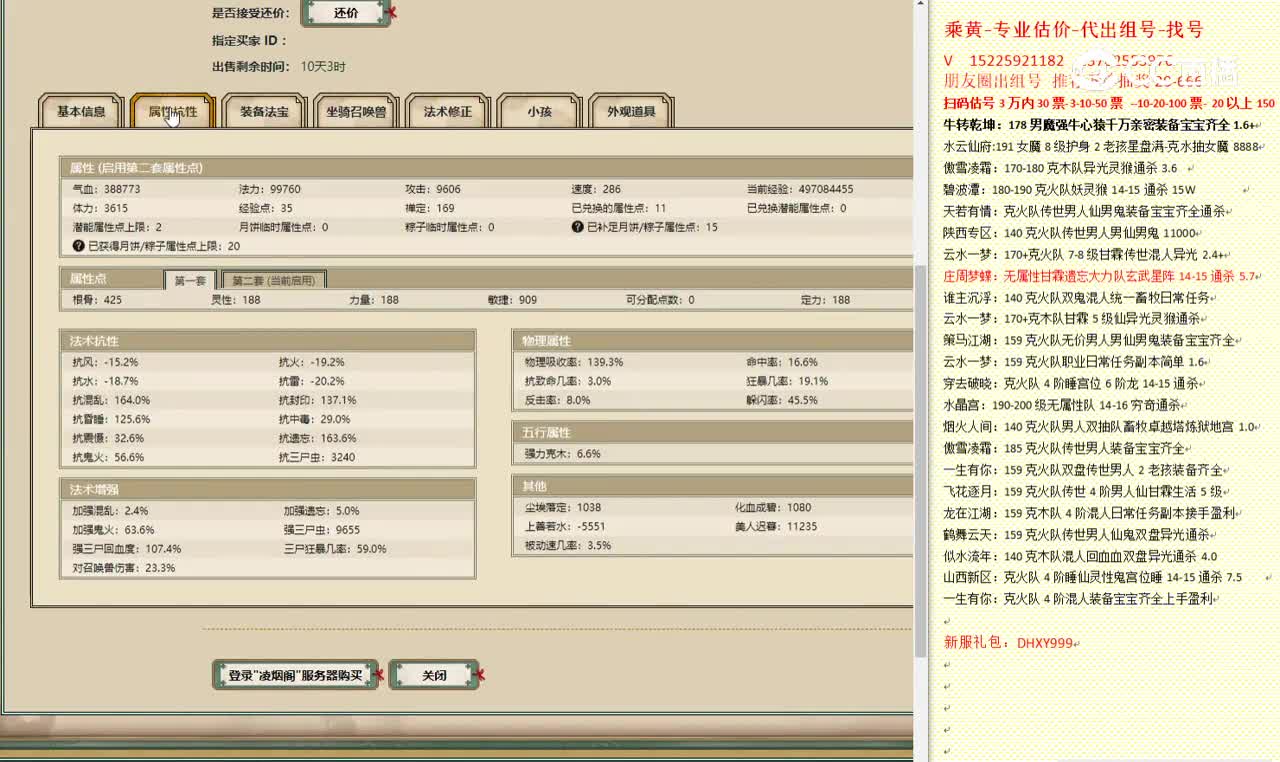Switch to the 装备法宝 tab
The image size is (1280, 762).
[264, 112]
